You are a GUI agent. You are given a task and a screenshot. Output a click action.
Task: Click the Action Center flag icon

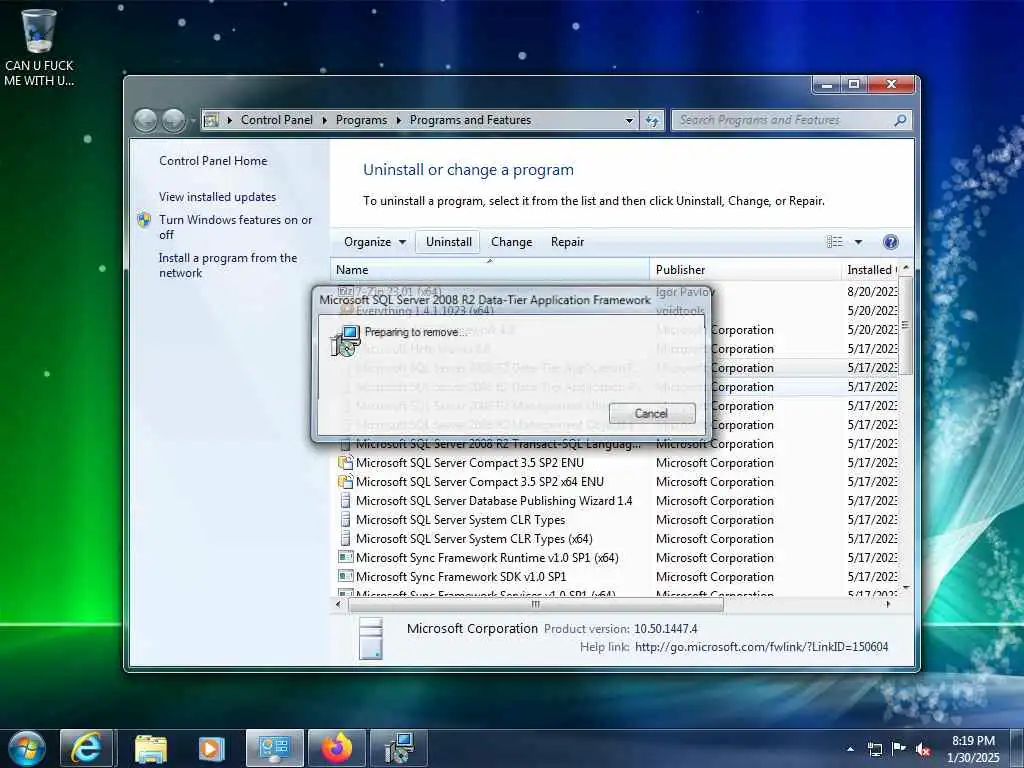pyautogui.click(x=899, y=749)
